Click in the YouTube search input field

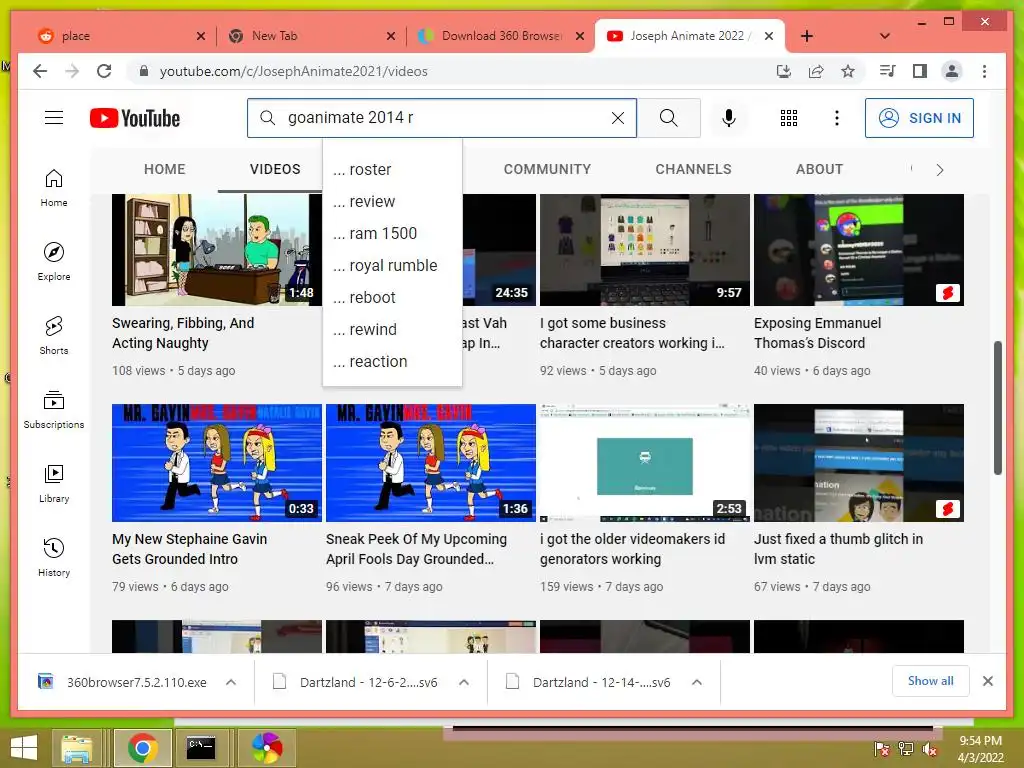tap(444, 118)
